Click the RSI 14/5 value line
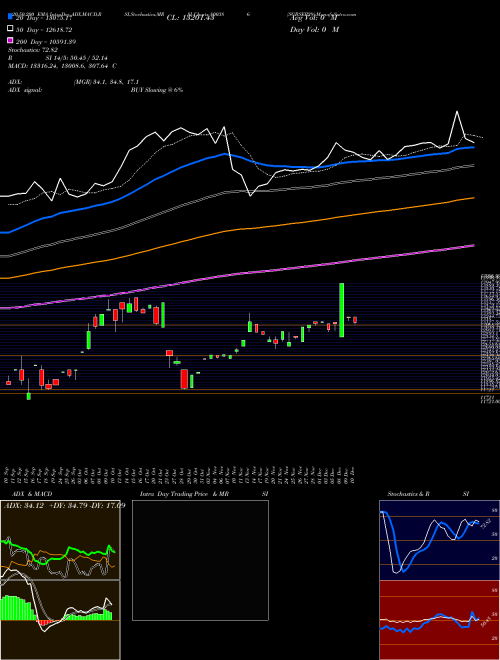The height and width of the screenshot is (660, 500). 58,58
